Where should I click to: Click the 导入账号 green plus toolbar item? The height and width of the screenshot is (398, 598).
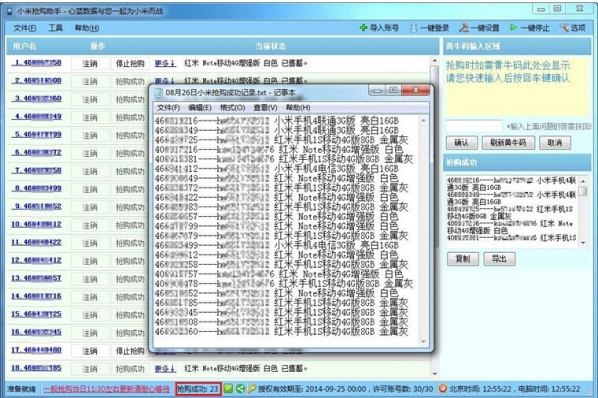(x=379, y=28)
